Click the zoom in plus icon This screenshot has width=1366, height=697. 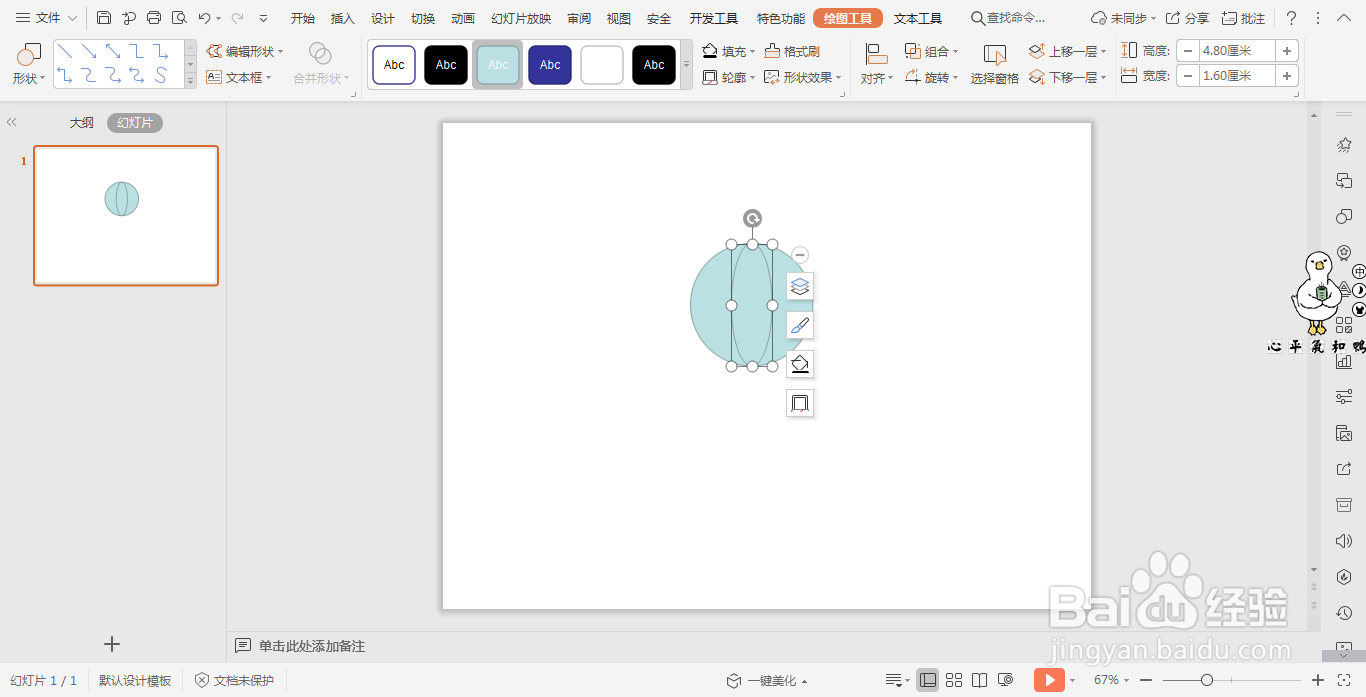[1318, 680]
